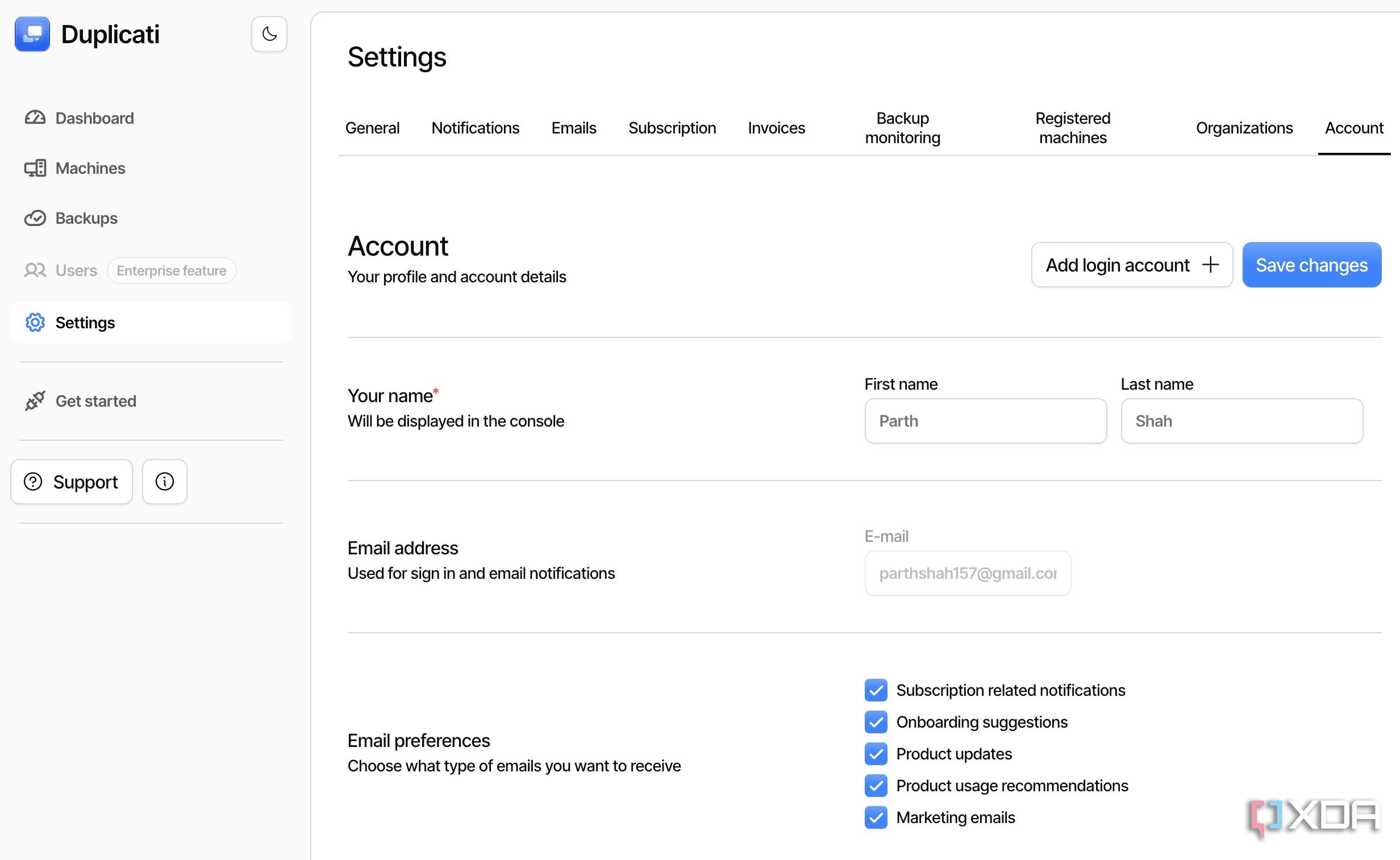Click the Backups cloud check icon
The image size is (1400, 860).
click(35, 218)
